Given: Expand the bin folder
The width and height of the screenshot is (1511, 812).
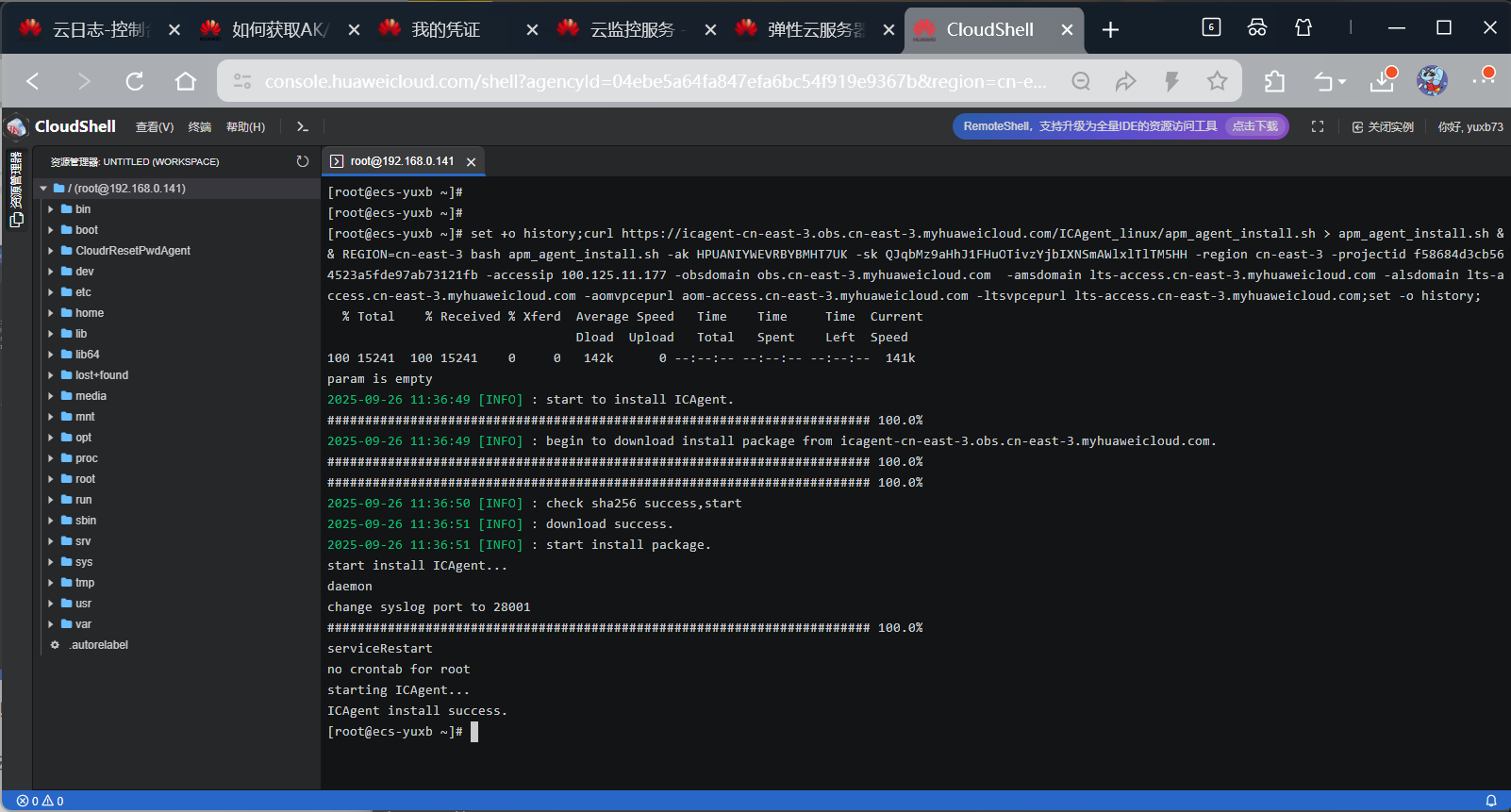Looking at the screenshot, I should tap(51, 209).
